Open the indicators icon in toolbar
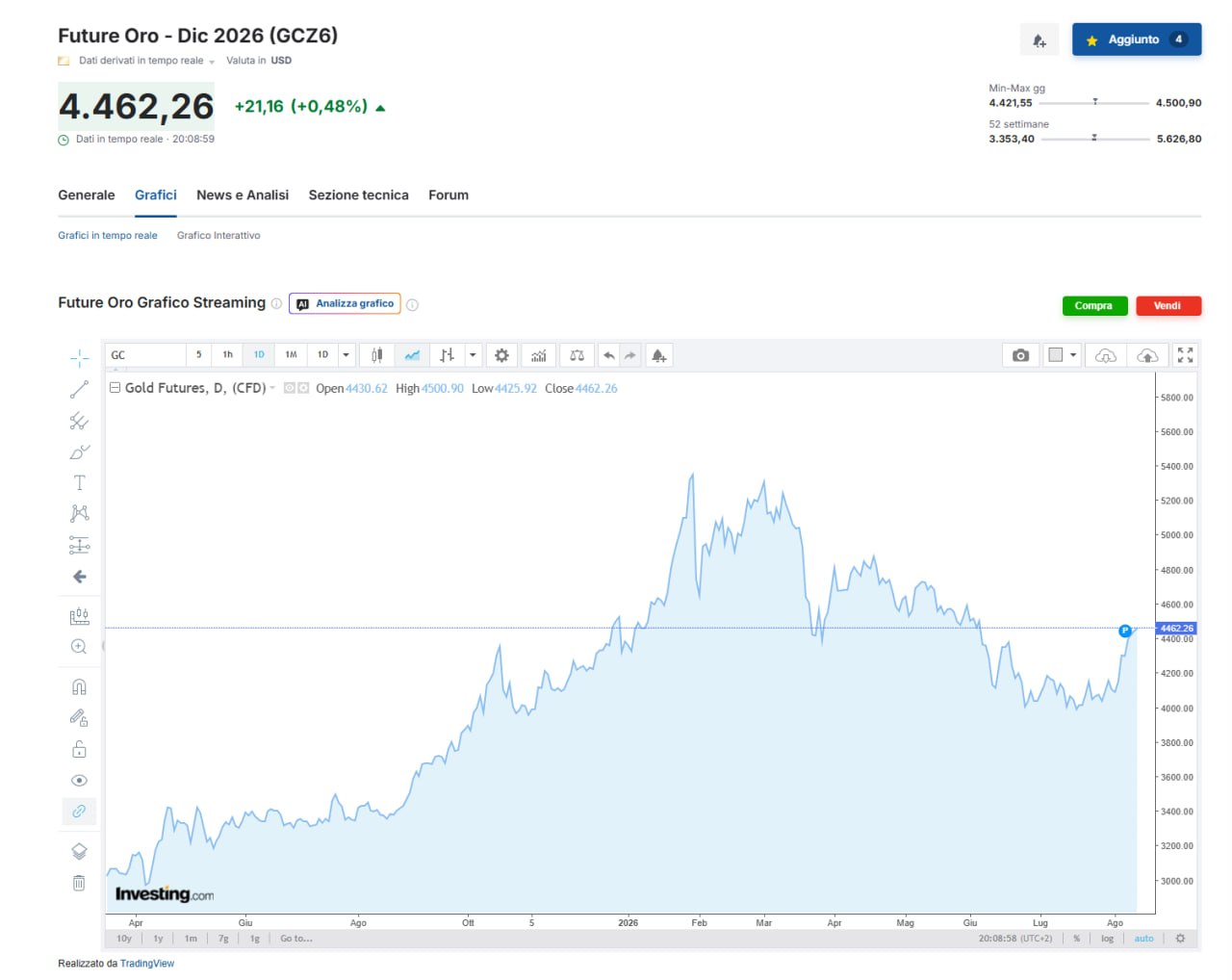Image resolution: width=1232 pixels, height=980 pixels. tap(538, 355)
